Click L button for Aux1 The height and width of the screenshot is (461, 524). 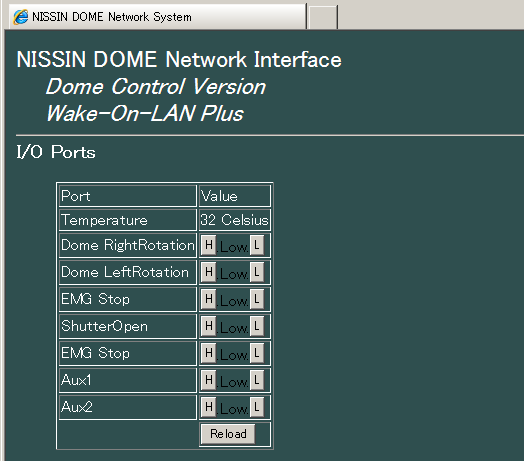tap(257, 380)
